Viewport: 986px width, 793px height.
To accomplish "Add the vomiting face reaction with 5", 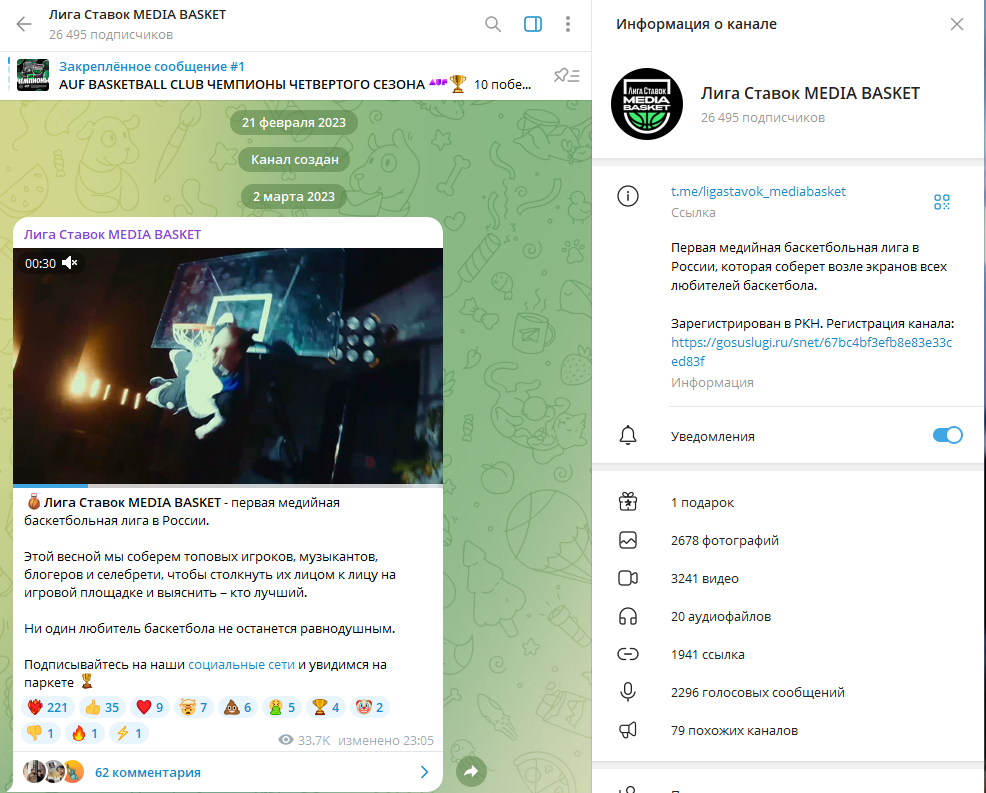I will 282,707.
